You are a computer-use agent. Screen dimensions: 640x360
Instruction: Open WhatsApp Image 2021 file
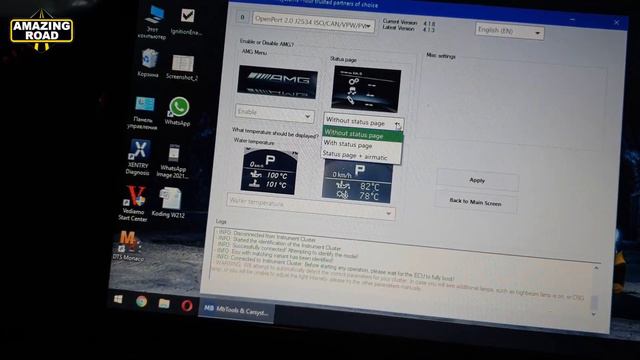tap(173, 161)
